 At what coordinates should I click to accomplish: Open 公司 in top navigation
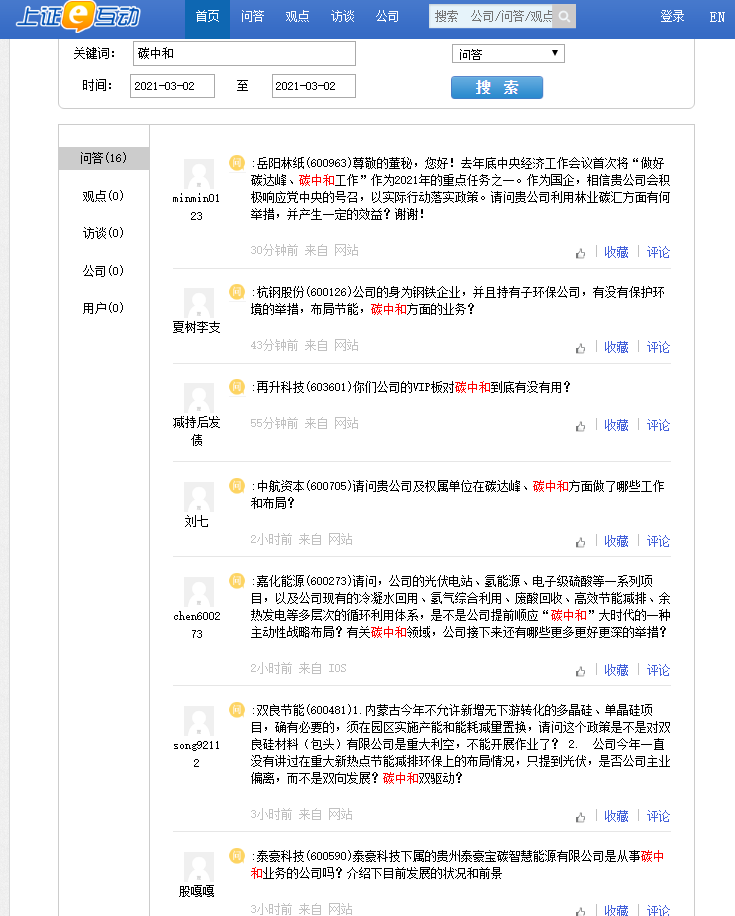tap(387, 16)
